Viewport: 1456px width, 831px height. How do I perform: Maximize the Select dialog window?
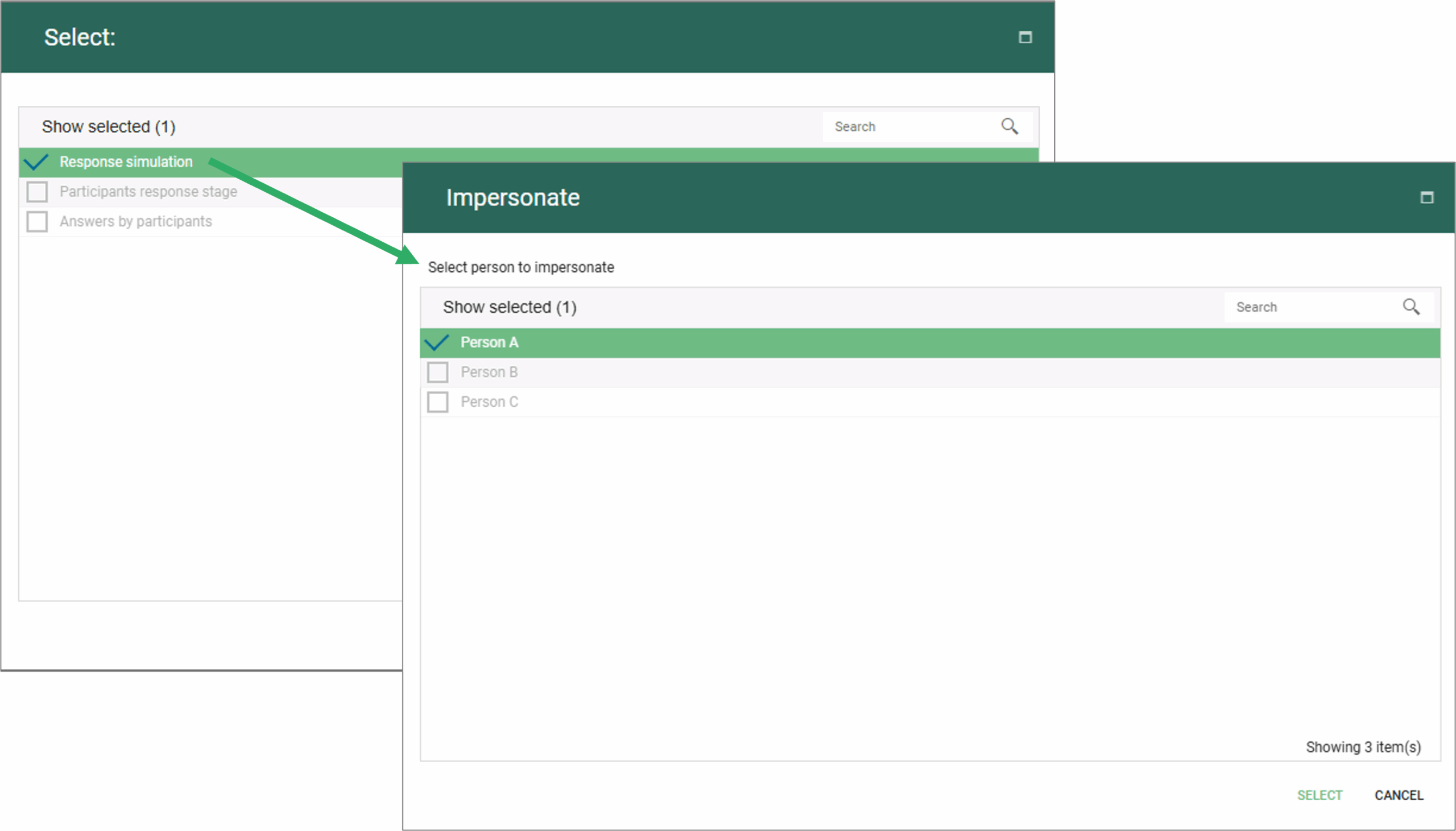point(1025,37)
